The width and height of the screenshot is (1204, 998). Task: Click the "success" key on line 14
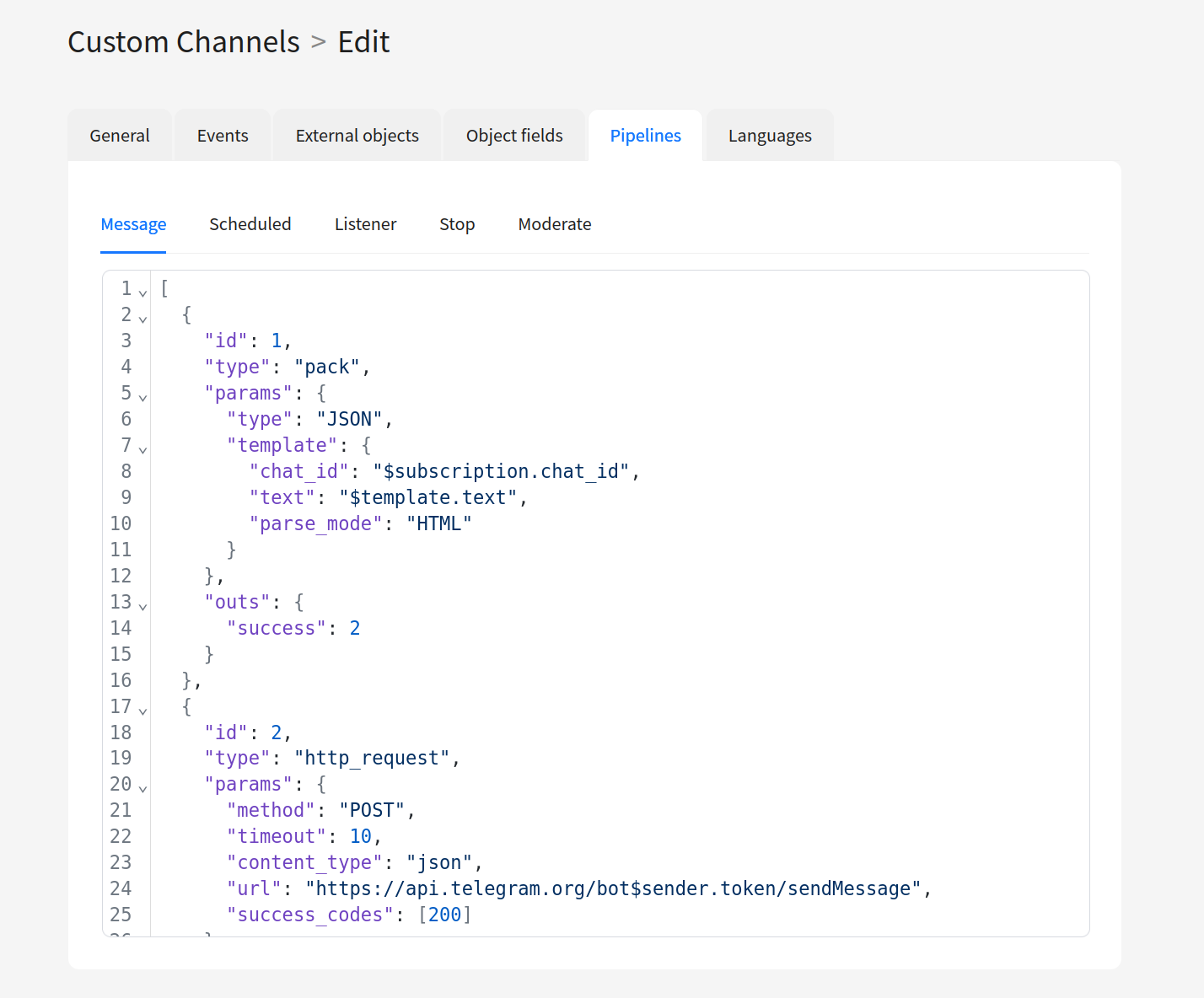(277, 628)
